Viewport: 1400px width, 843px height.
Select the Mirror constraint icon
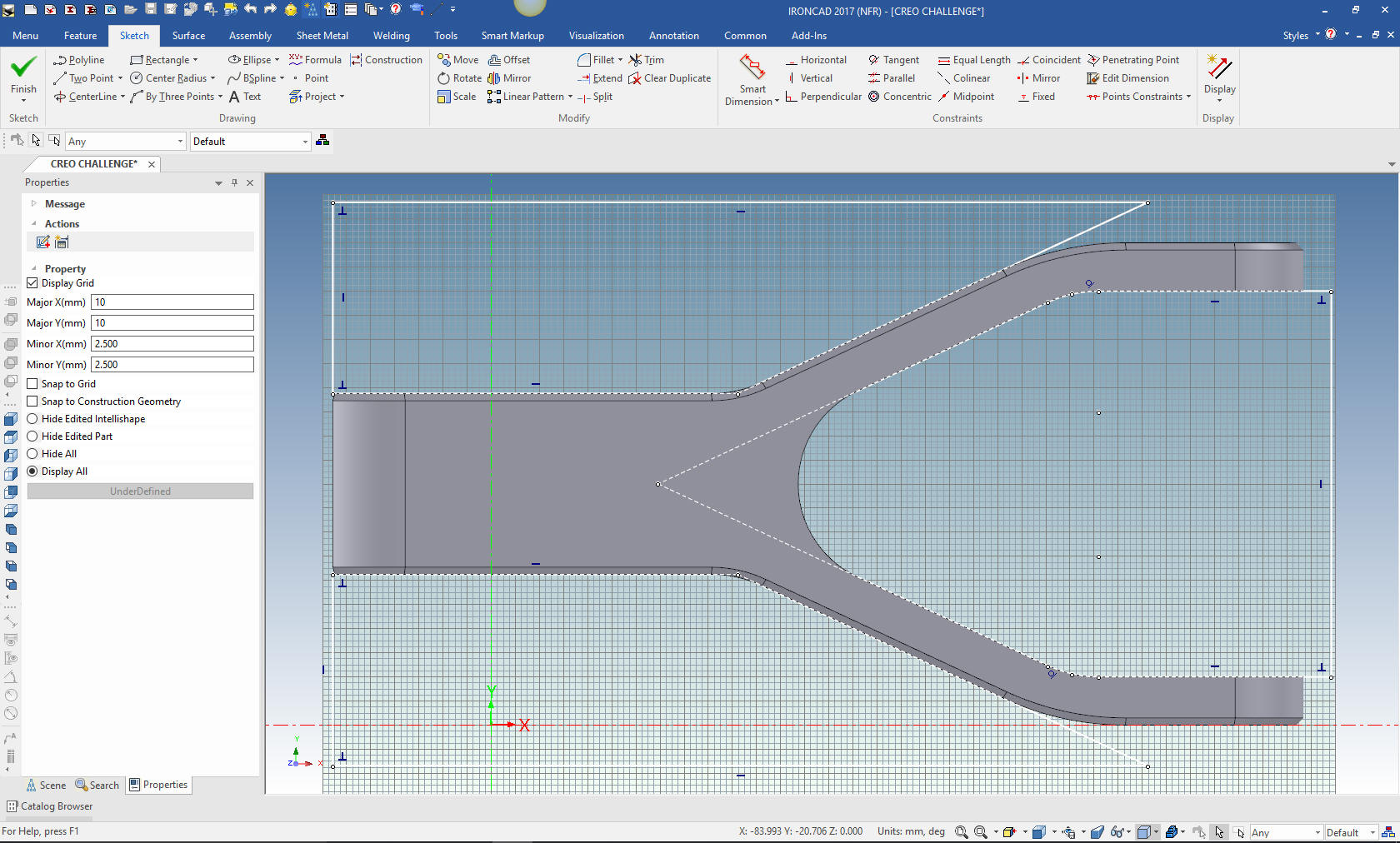(1038, 78)
